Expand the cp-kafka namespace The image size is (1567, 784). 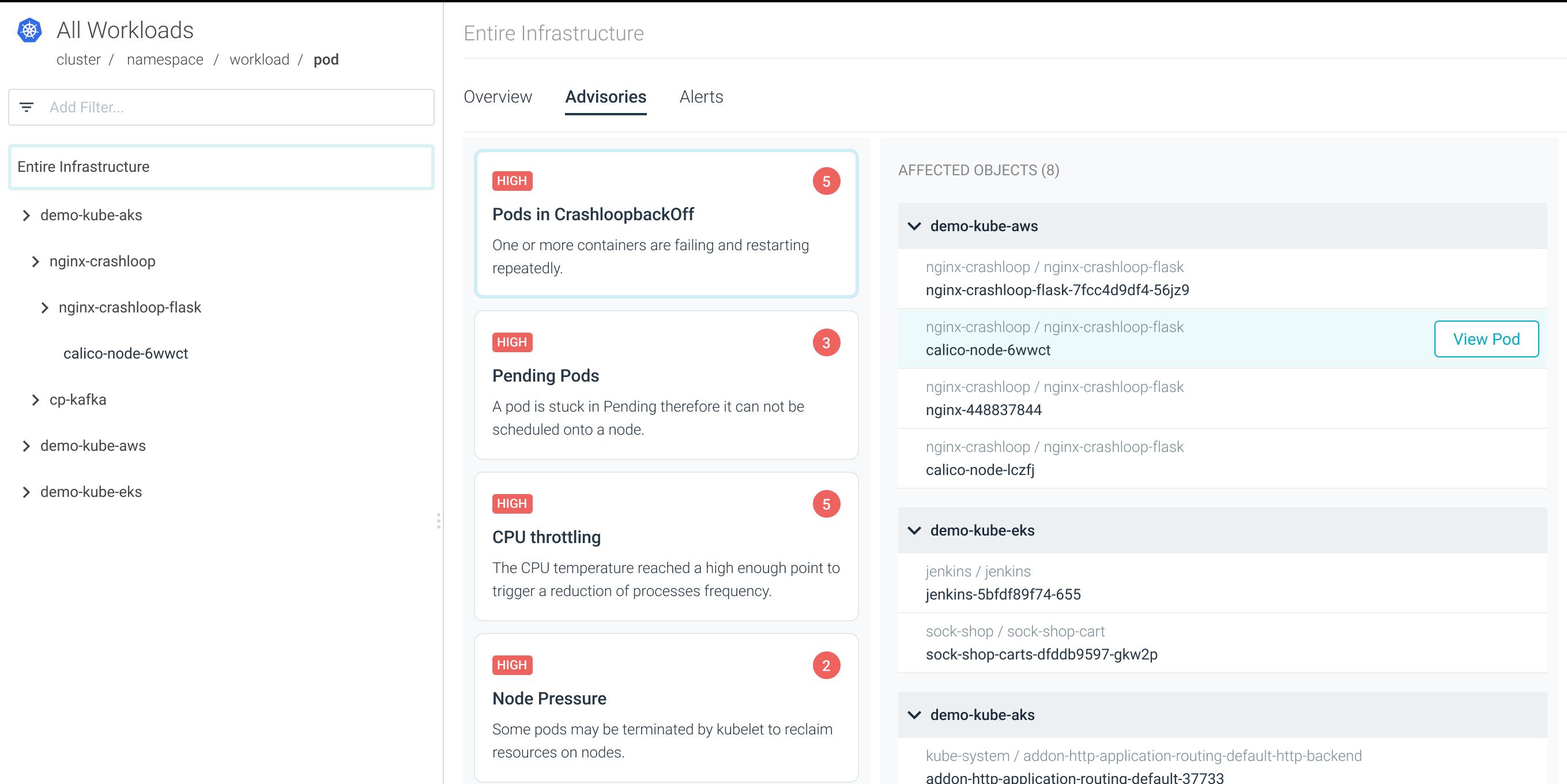35,399
